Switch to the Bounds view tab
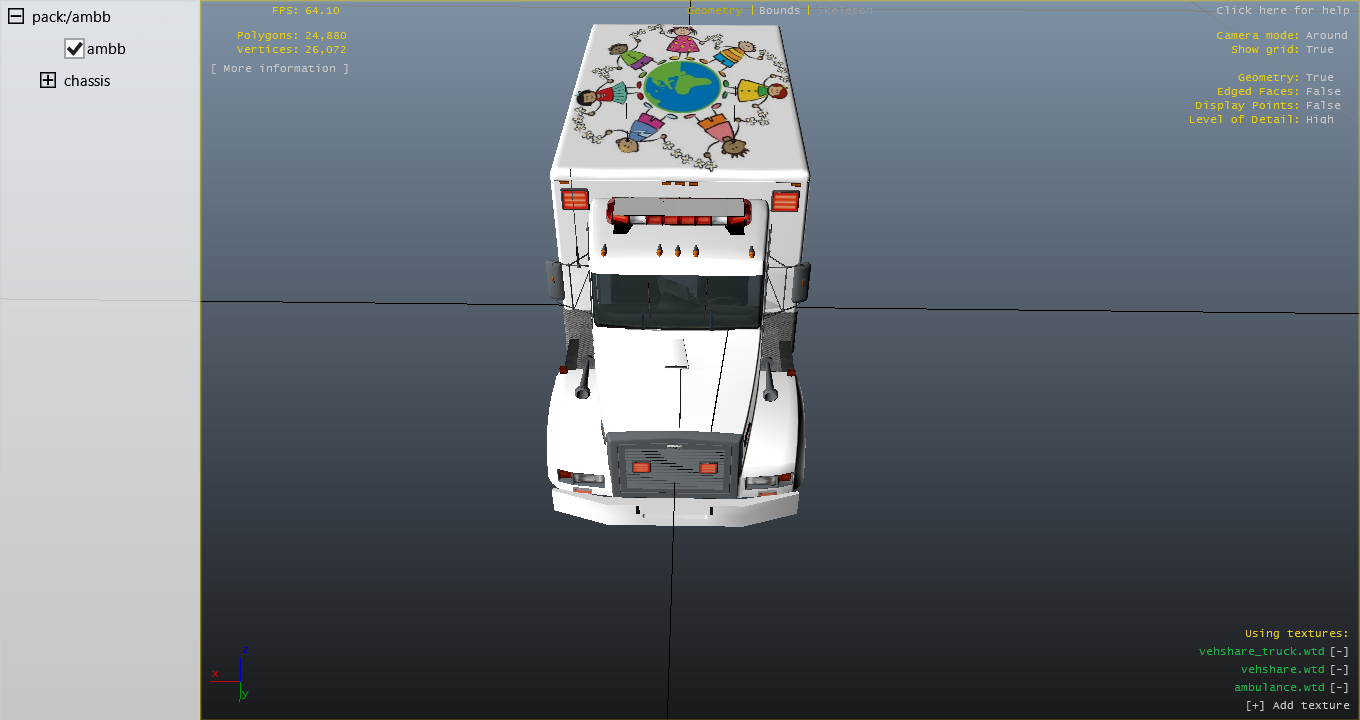Image resolution: width=1360 pixels, height=720 pixels. pos(779,10)
